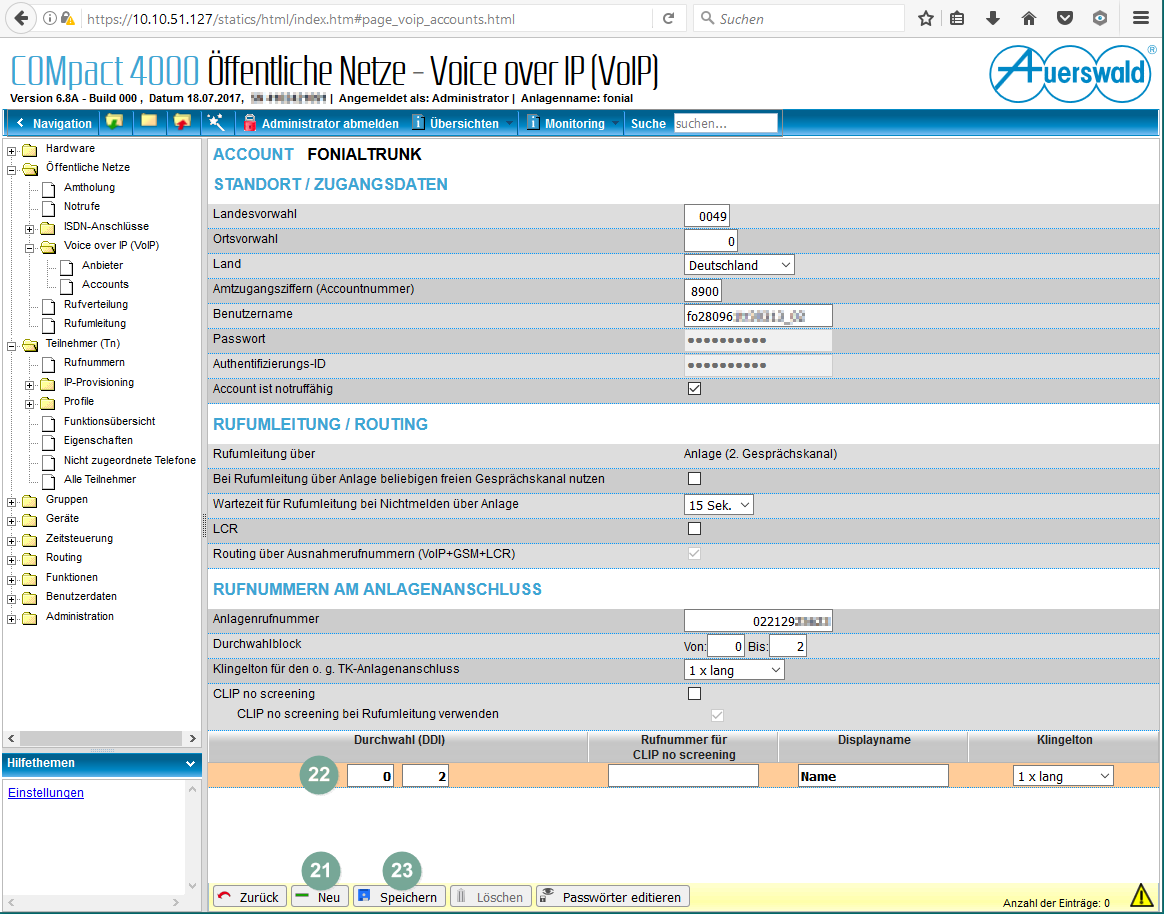
Task: Open the Einstellungen help link
Action: [45, 792]
